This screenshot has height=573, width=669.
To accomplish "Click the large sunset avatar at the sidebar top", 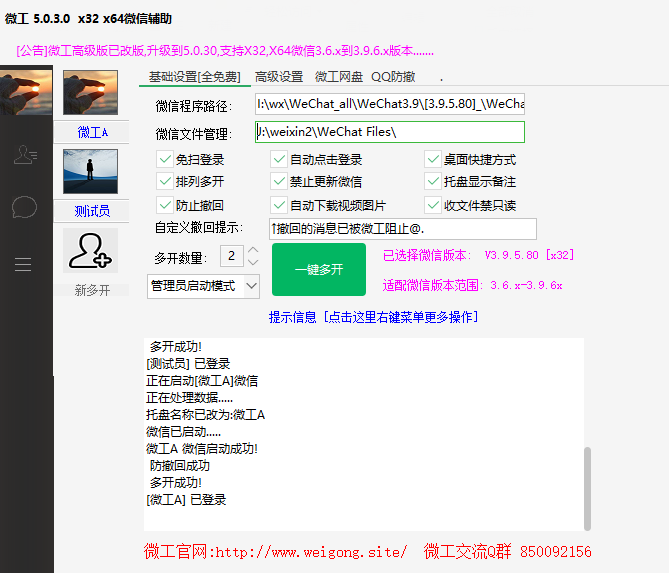I will pyautogui.click(x=26, y=90).
